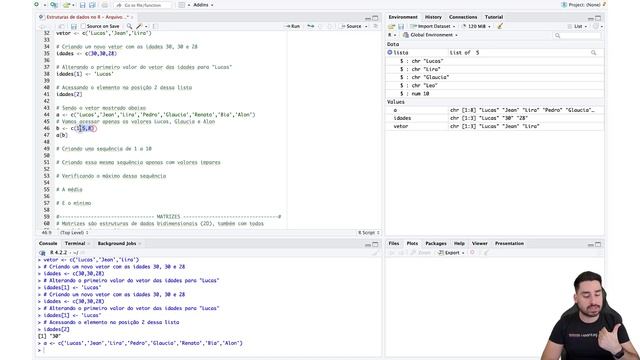Click the blue expand circle next to lista

coord(390,52)
